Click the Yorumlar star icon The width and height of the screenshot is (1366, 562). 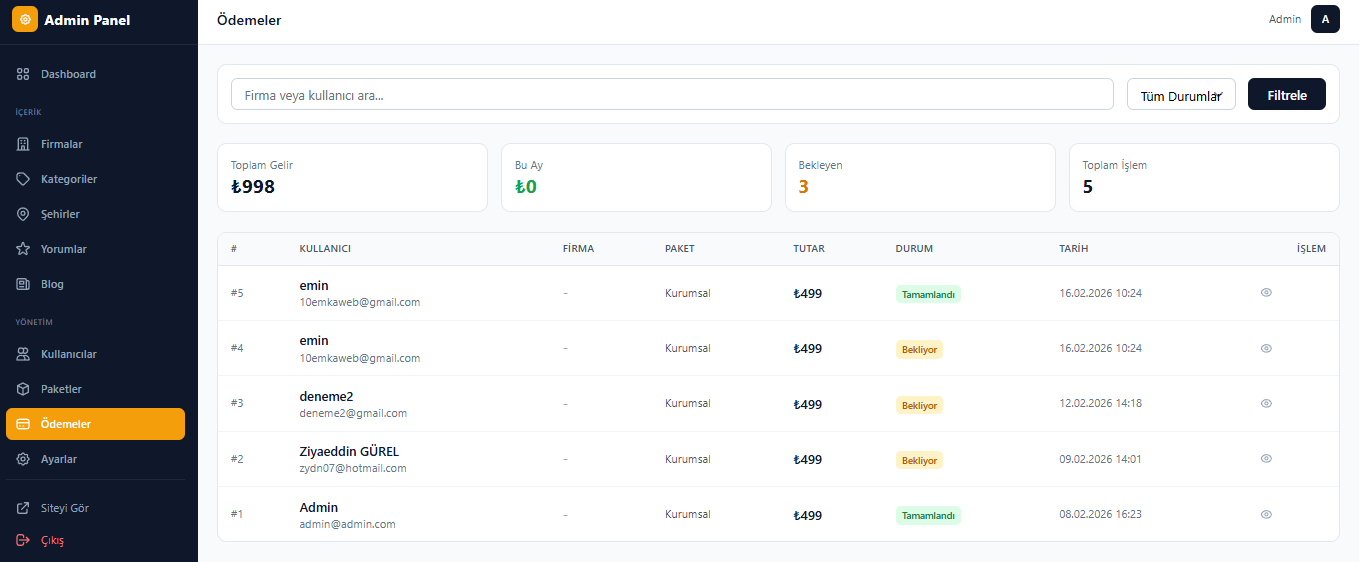coord(23,249)
